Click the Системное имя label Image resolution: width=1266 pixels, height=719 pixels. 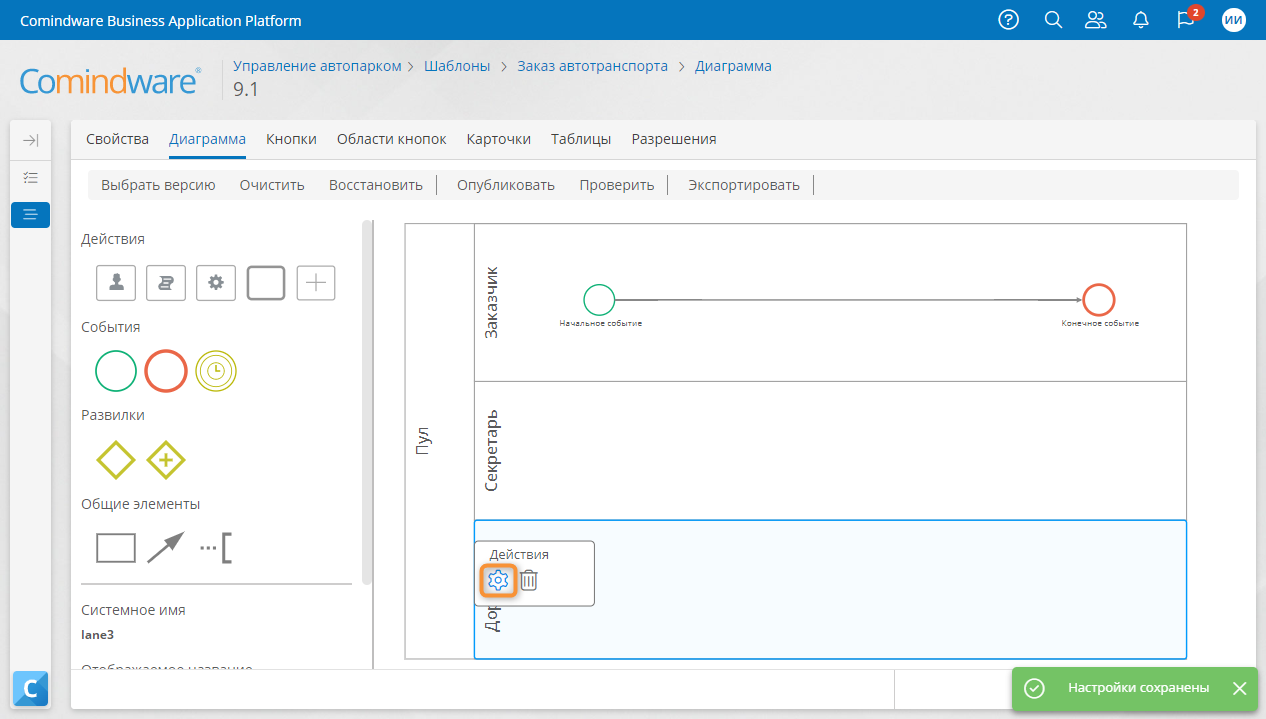(x=133, y=610)
